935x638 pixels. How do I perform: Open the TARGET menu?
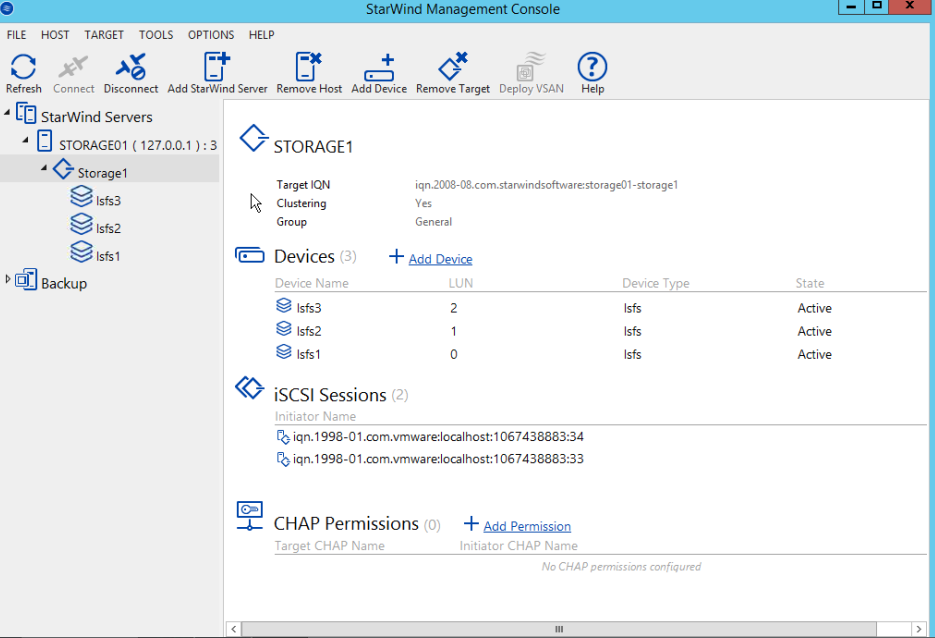point(104,35)
